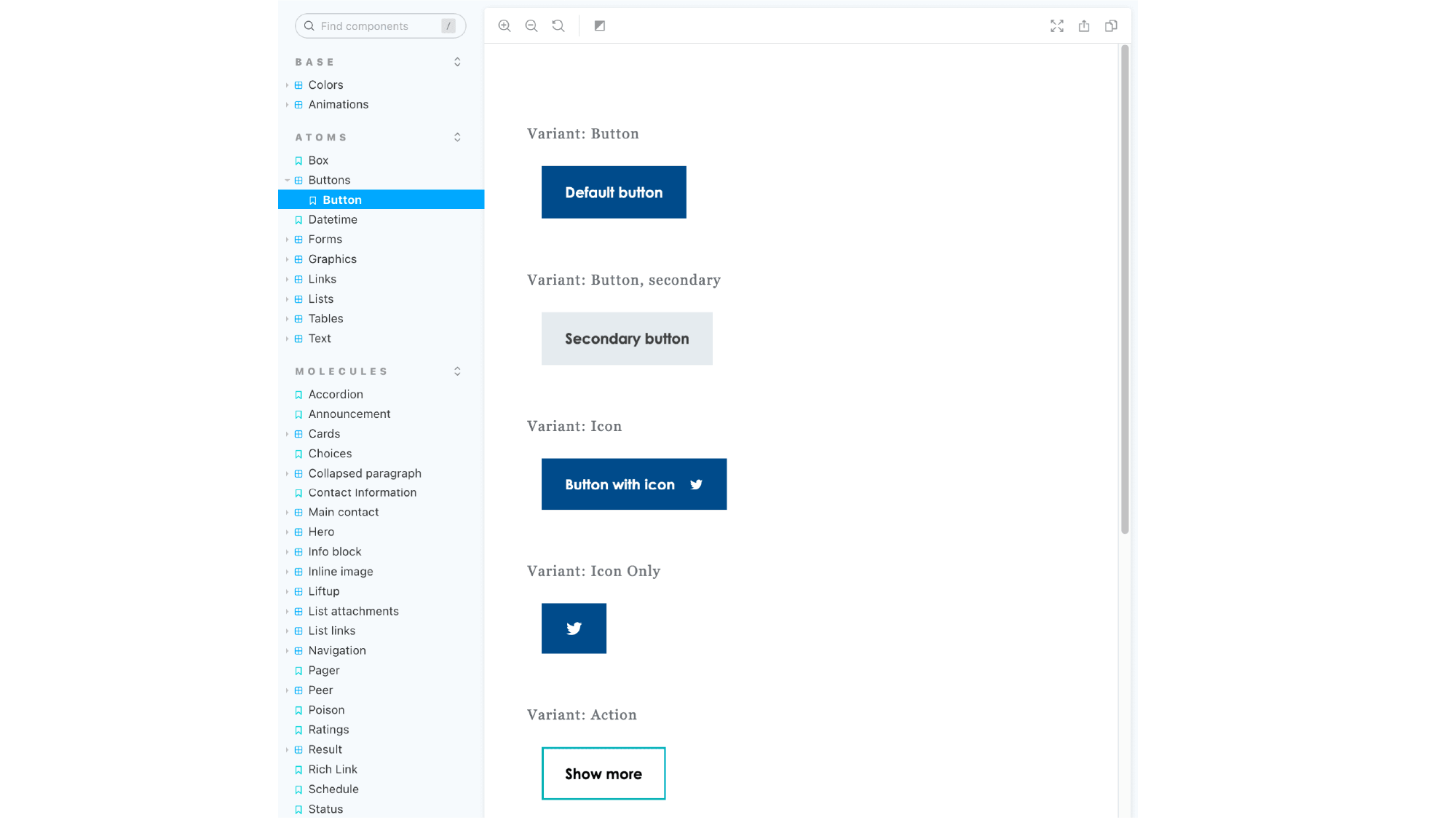The height and width of the screenshot is (820, 1456).
Task: Toggle the preview background icon
Action: (600, 26)
